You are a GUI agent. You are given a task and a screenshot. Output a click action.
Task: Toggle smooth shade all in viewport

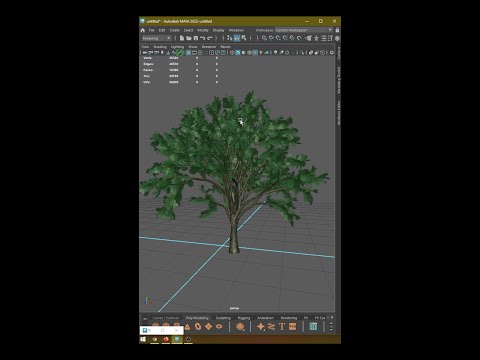(x=238, y=52)
